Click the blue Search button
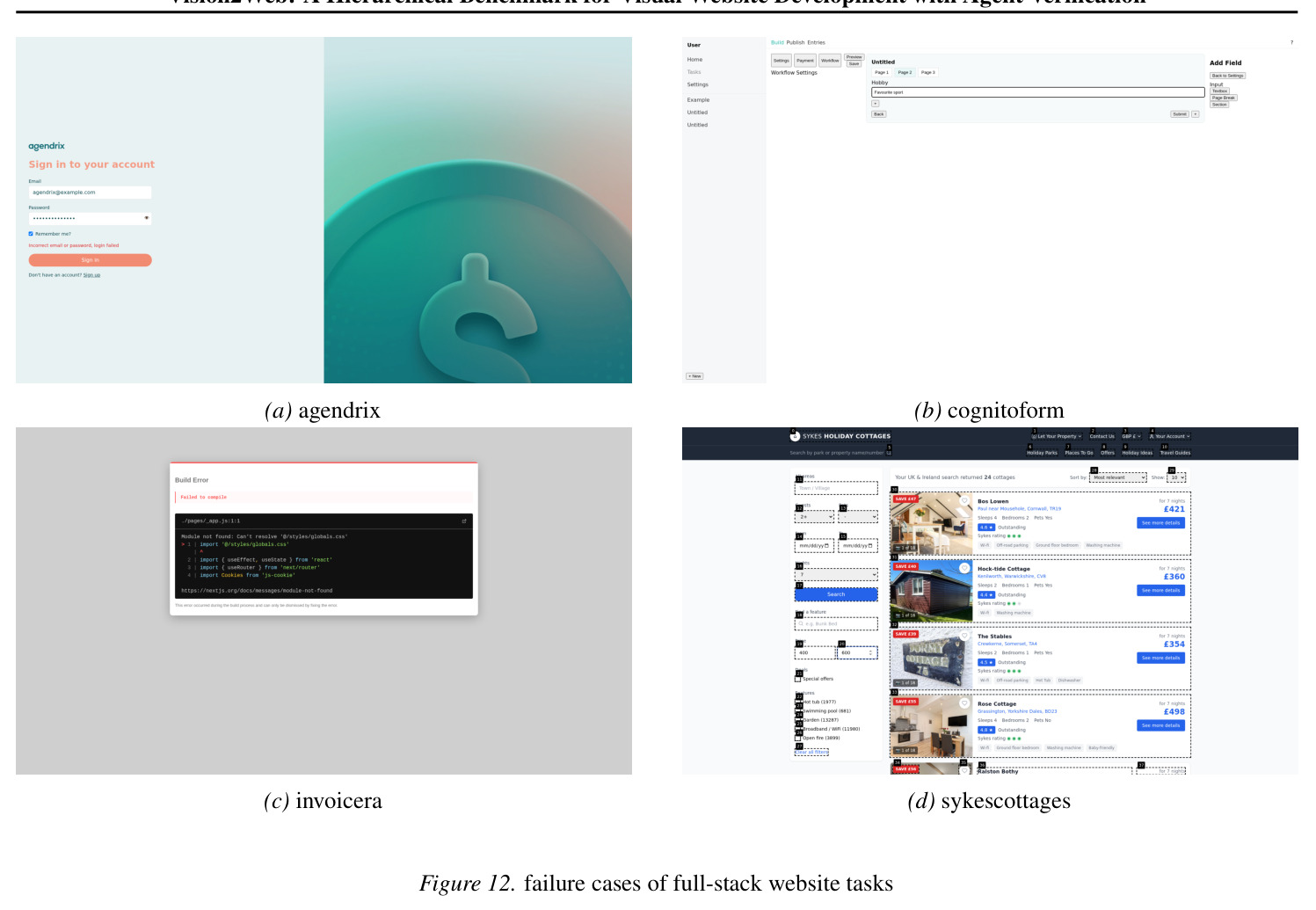This screenshot has height=910, width=1316. [x=836, y=594]
